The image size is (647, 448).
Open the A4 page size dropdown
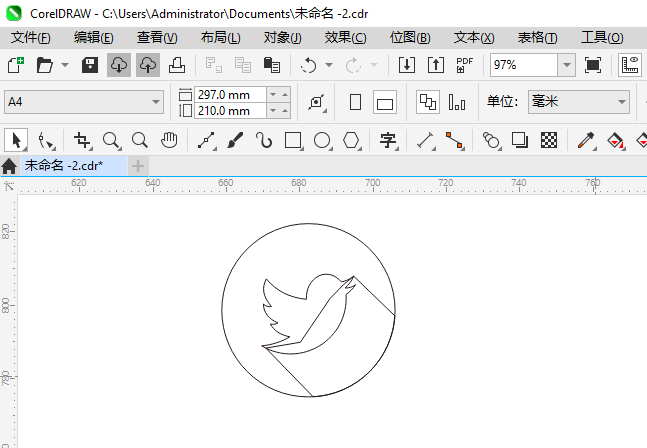point(84,102)
